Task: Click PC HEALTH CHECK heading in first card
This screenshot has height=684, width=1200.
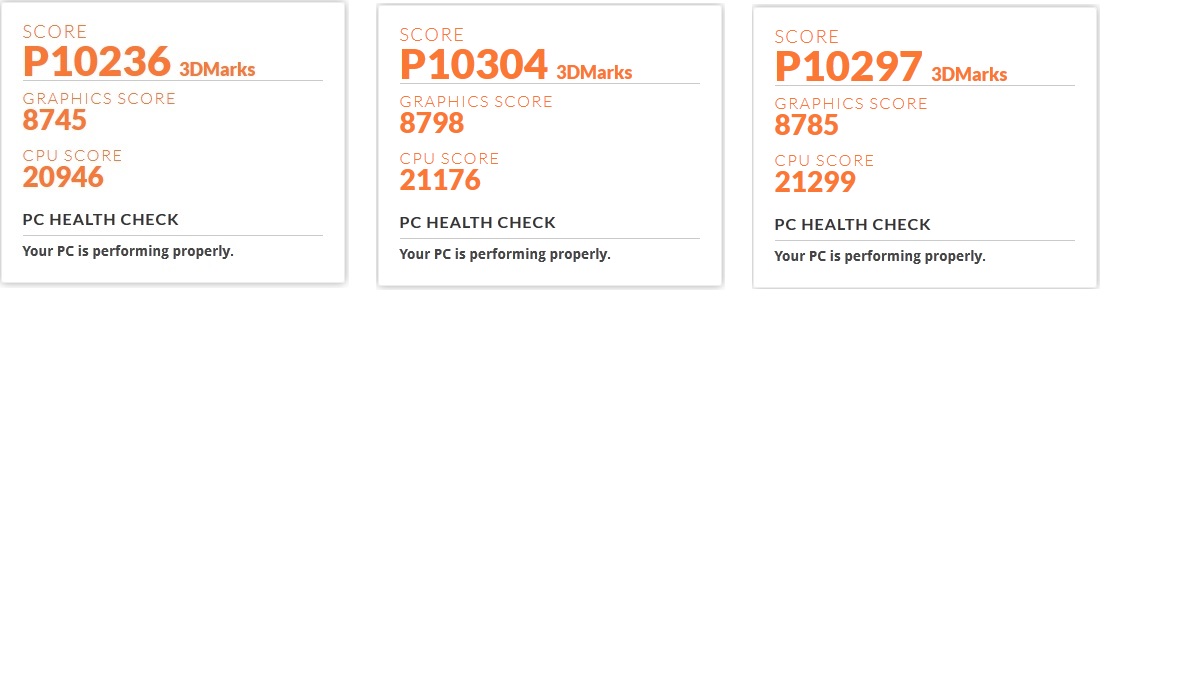Action: point(101,219)
